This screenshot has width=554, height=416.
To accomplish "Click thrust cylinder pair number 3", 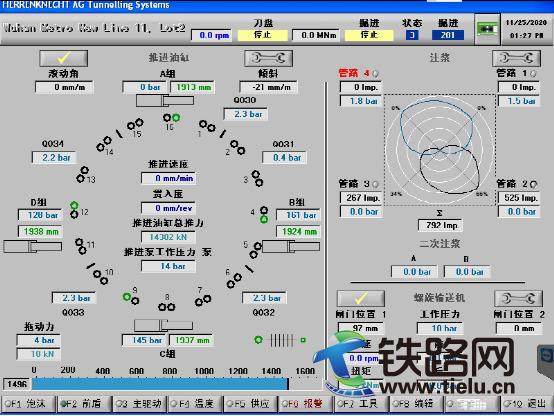I will click(x=257, y=178).
